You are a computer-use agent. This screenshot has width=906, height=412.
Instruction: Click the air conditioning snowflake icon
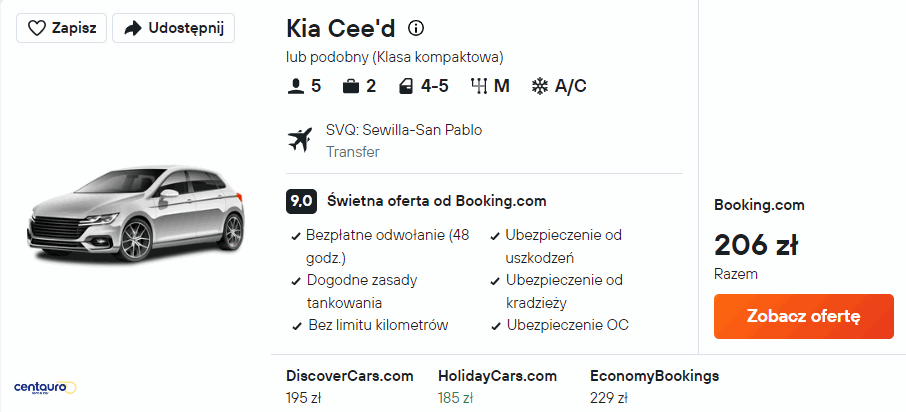pos(540,86)
